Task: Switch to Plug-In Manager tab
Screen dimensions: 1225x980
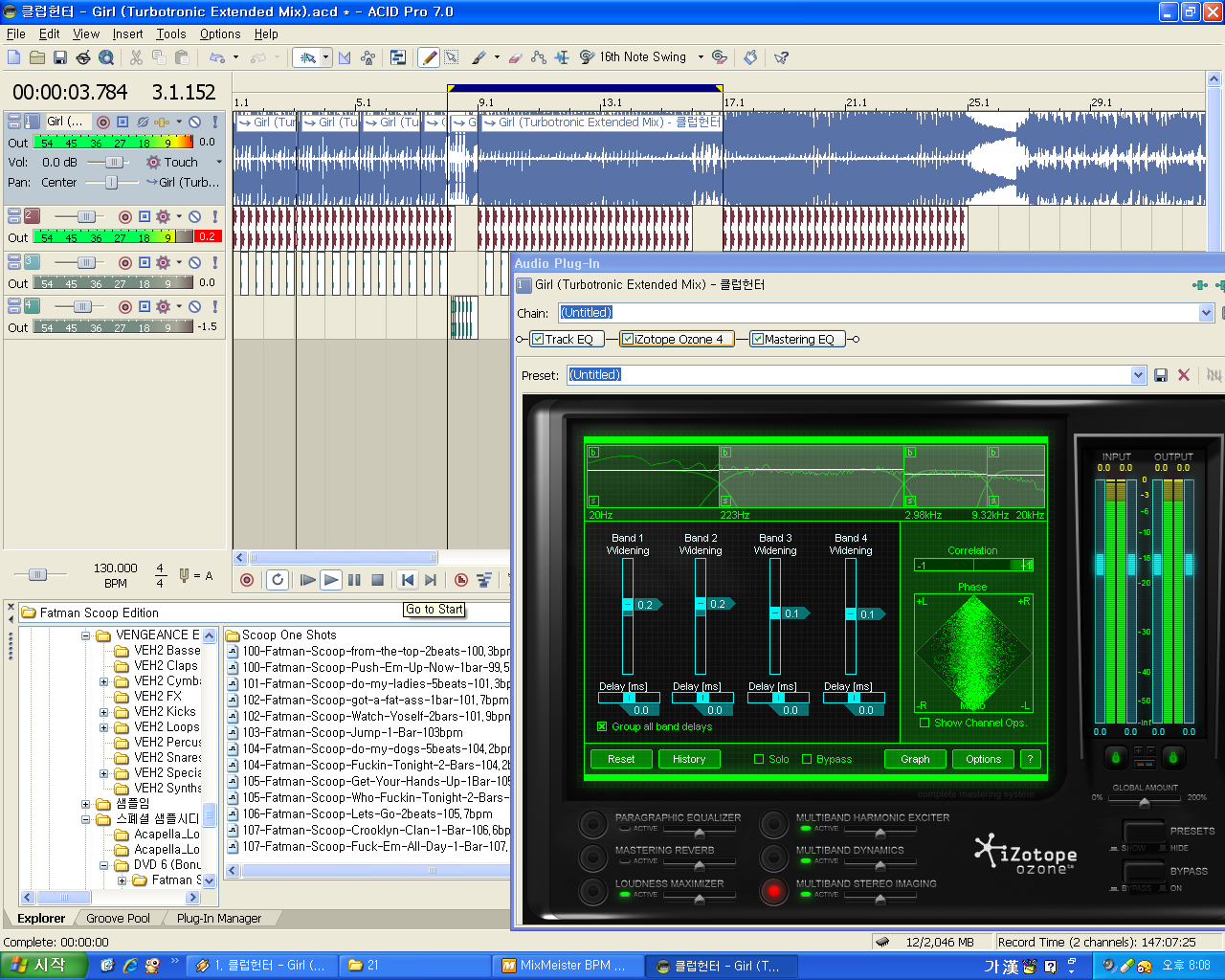Action: coord(218,918)
